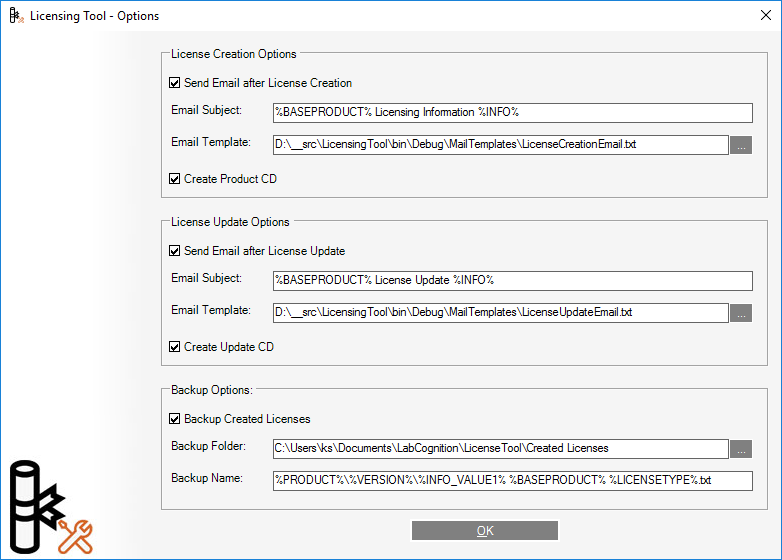Image resolution: width=782 pixels, height=560 pixels.
Task: Click the License Creation Email Subject field
Action: [x=512, y=113]
